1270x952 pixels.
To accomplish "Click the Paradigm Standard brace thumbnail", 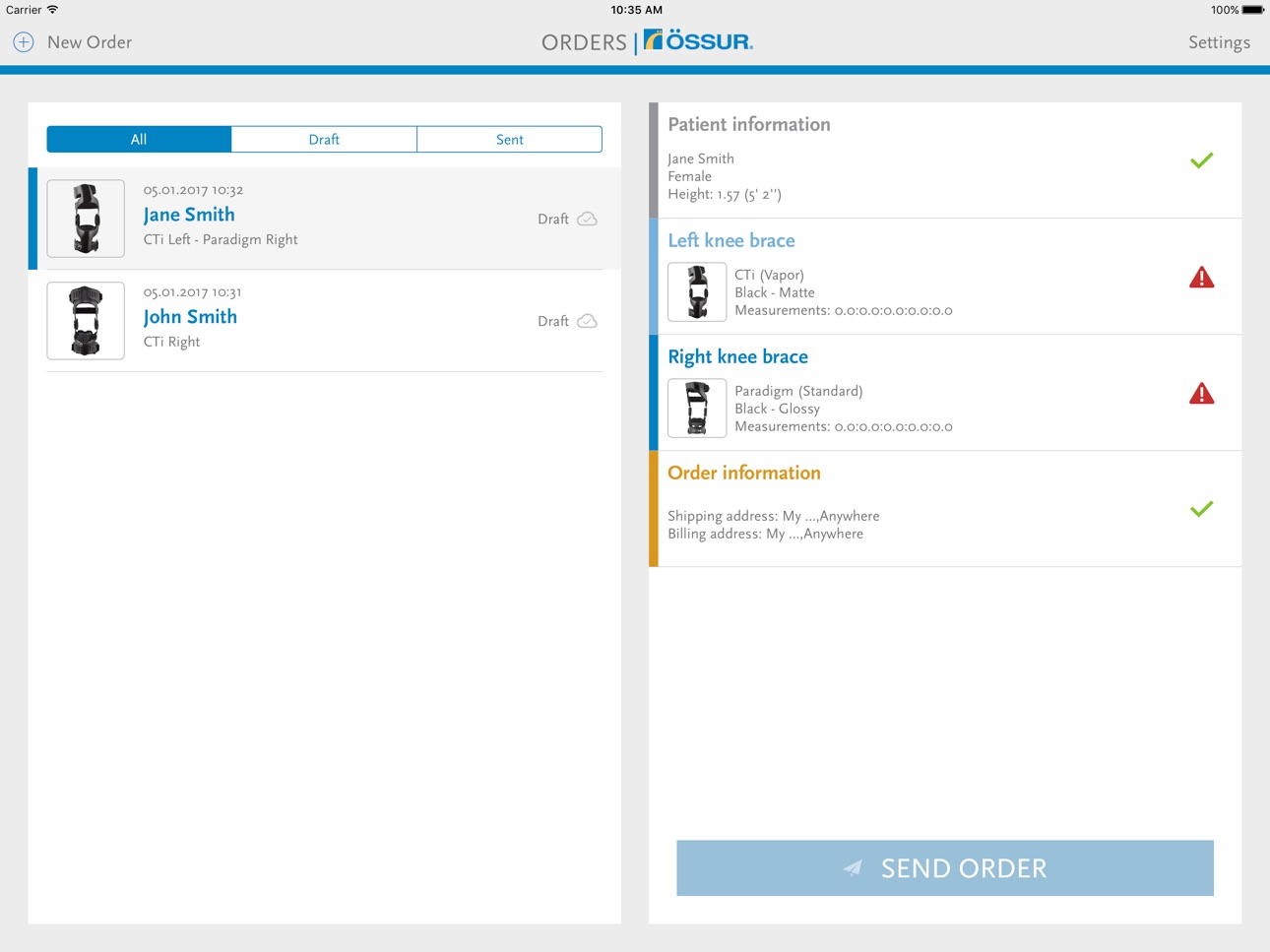I will pos(697,409).
